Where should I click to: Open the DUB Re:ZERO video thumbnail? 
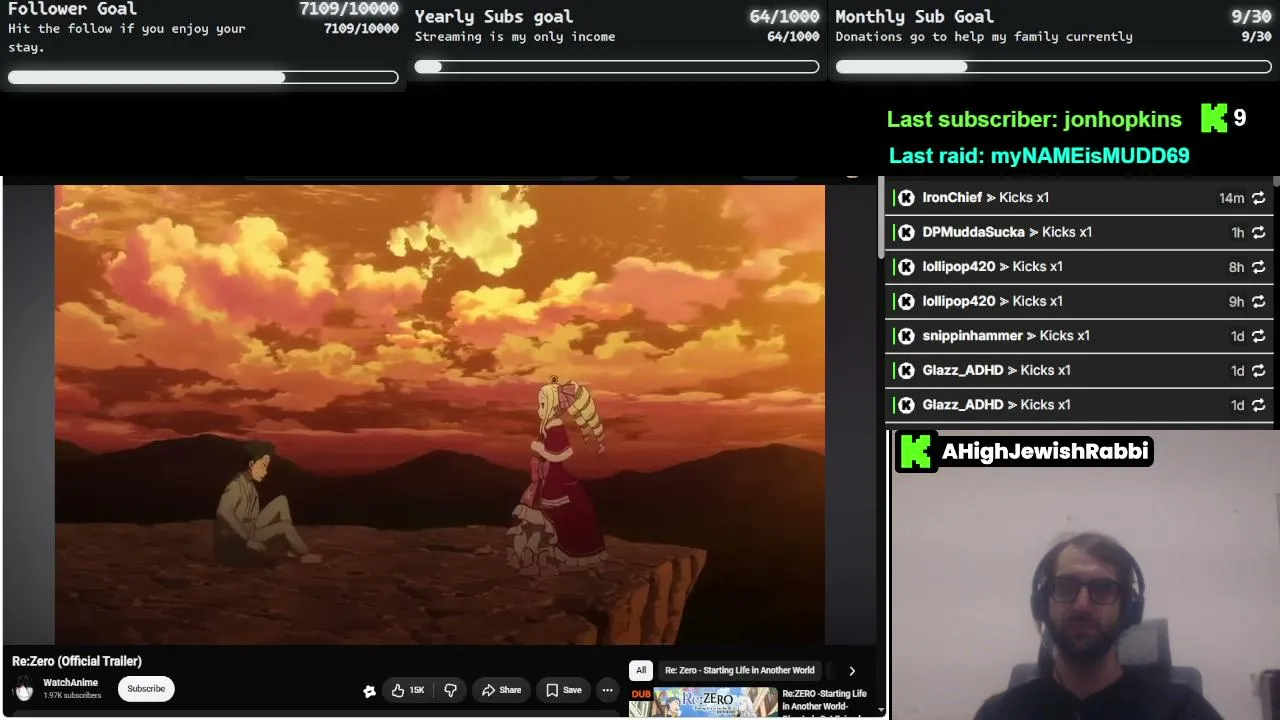point(704,703)
